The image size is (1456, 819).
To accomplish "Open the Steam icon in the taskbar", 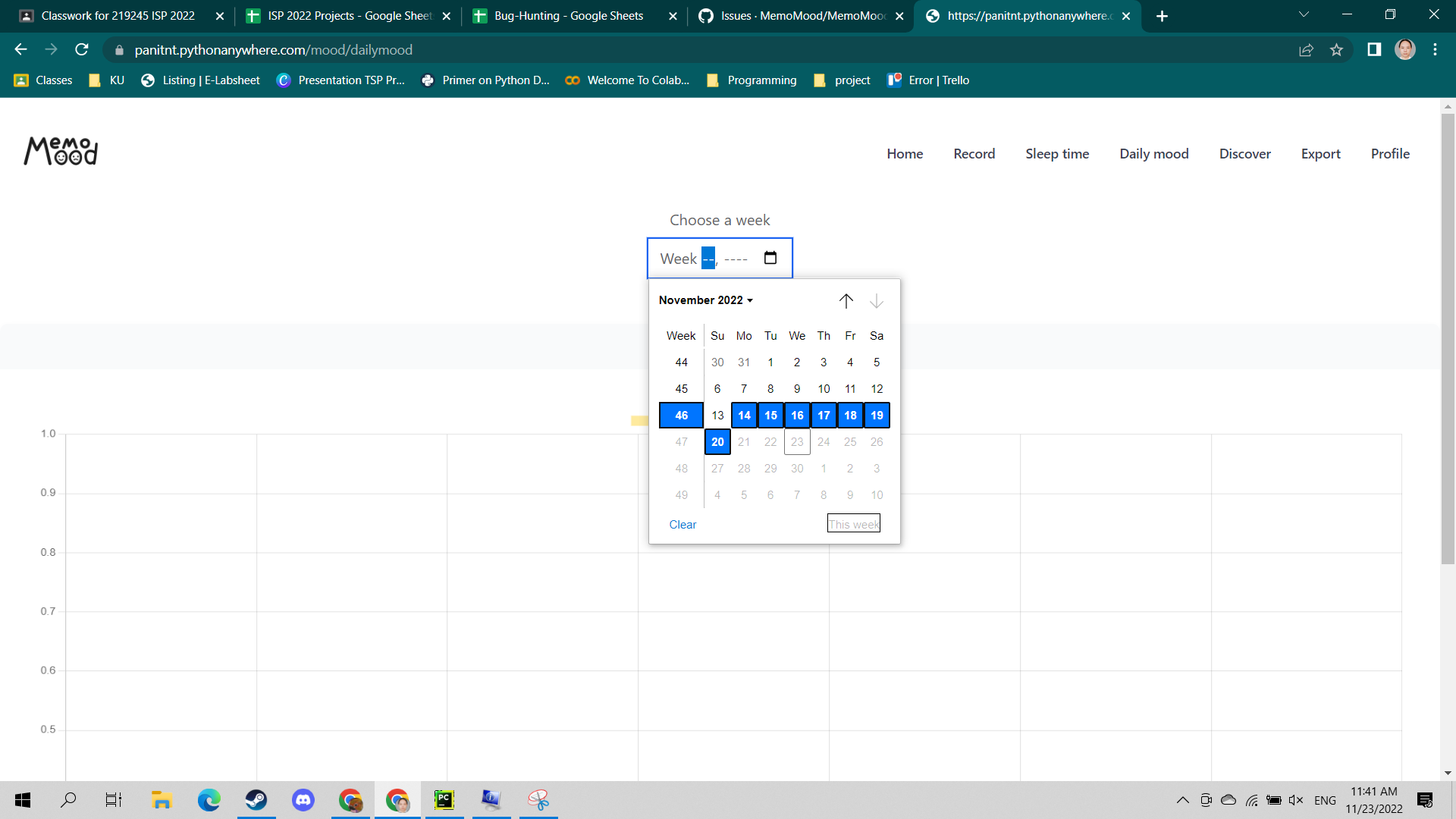I will [256, 800].
